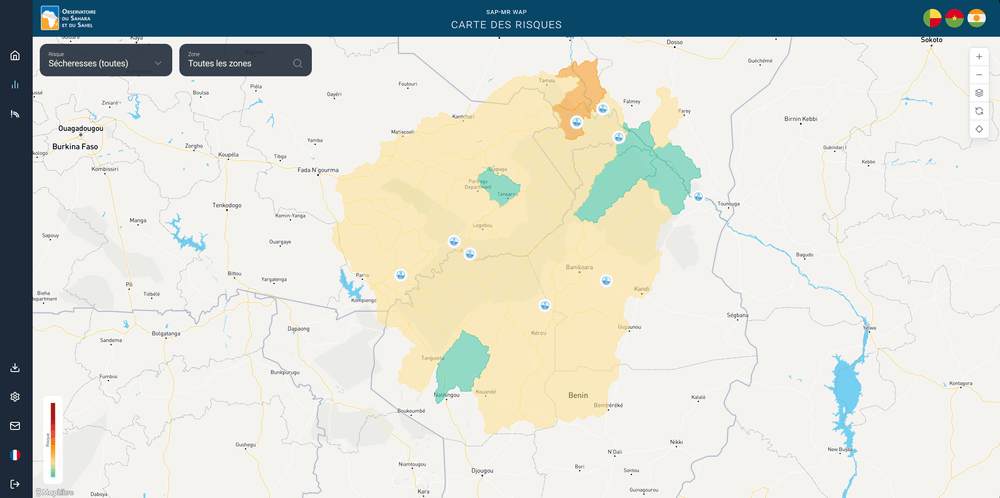Select station marker near Banikoara
The width and height of the screenshot is (1000, 498).
606,281
